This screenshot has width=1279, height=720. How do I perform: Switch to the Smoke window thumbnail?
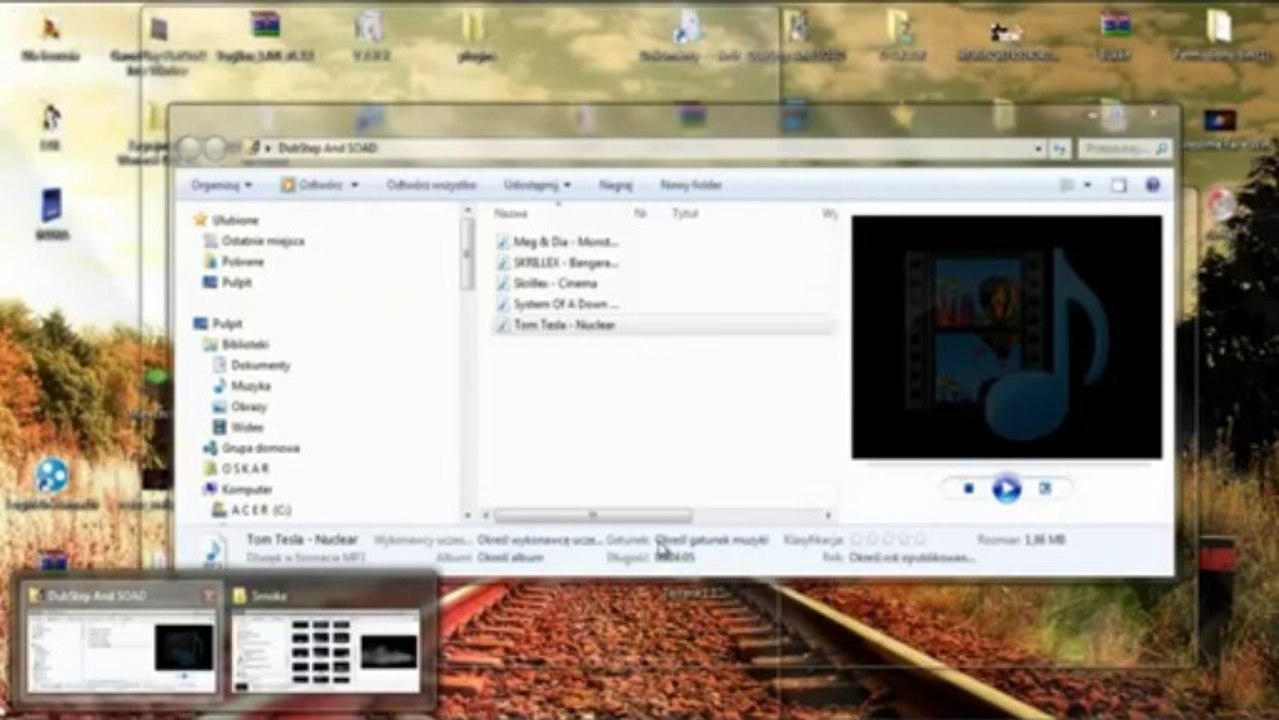[326, 641]
